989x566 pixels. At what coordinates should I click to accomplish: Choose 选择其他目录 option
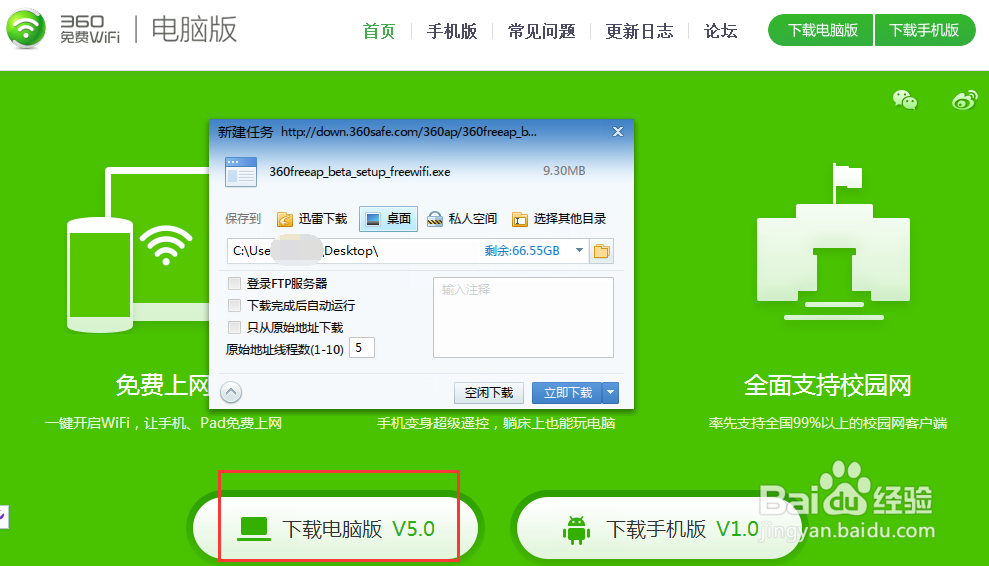coord(559,219)
